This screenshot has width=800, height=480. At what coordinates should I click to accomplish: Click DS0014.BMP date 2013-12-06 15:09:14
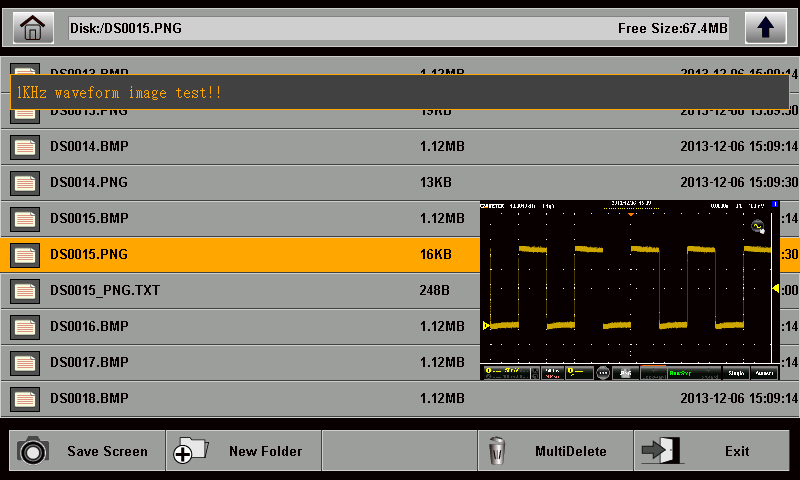tap(739, 146)
